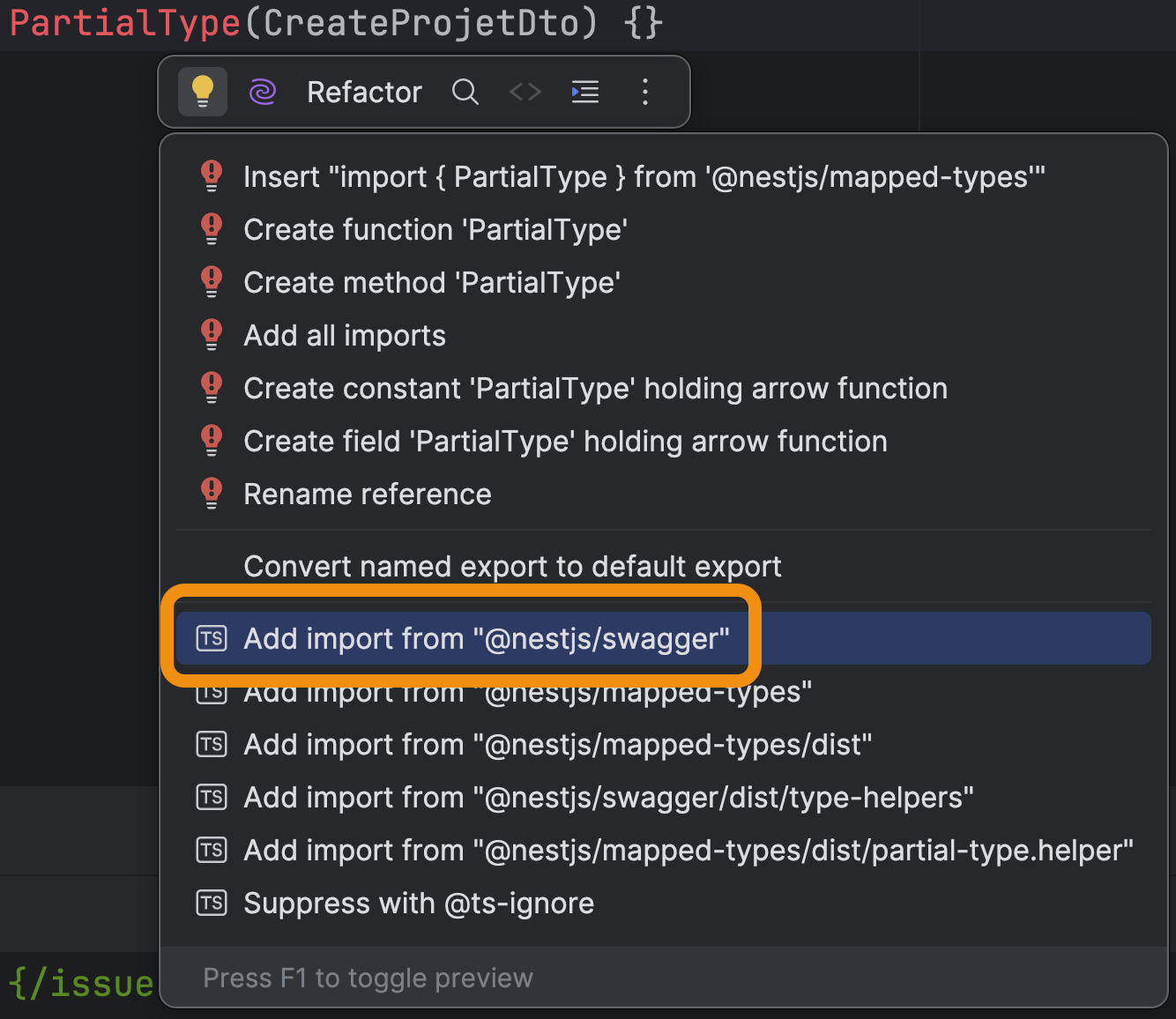This screenshot has height=1019, width=1176.
Task: Choose the Rename reference option
Action: tap(368, 495)
